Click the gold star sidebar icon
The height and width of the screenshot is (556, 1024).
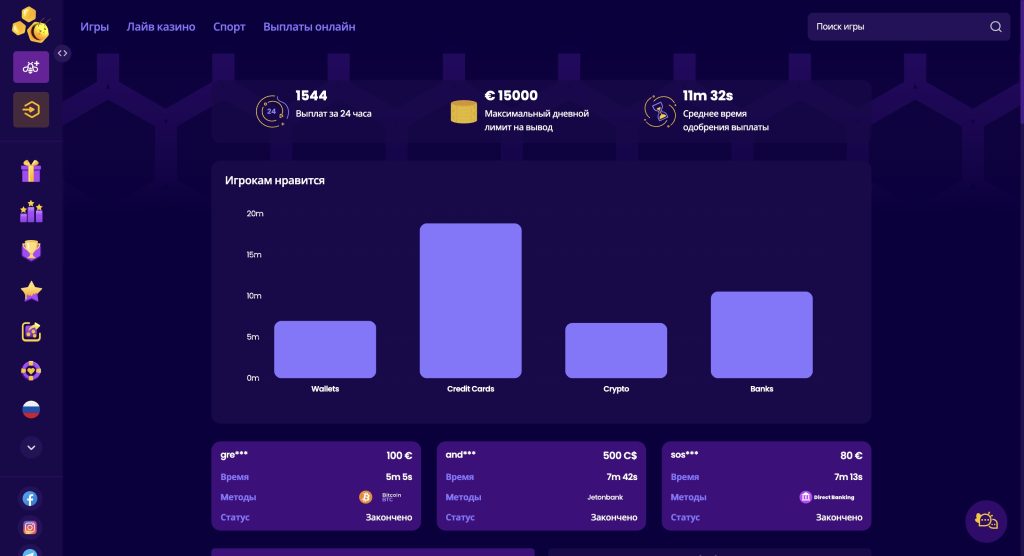31,291
